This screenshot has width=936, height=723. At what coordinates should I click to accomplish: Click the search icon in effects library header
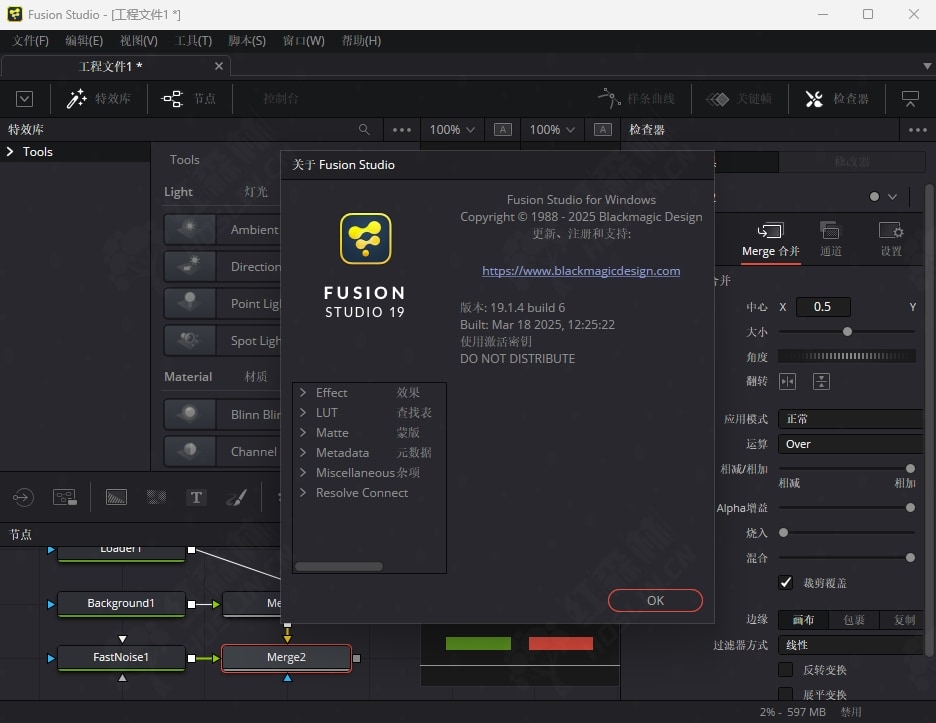click(x=364, y=130)
